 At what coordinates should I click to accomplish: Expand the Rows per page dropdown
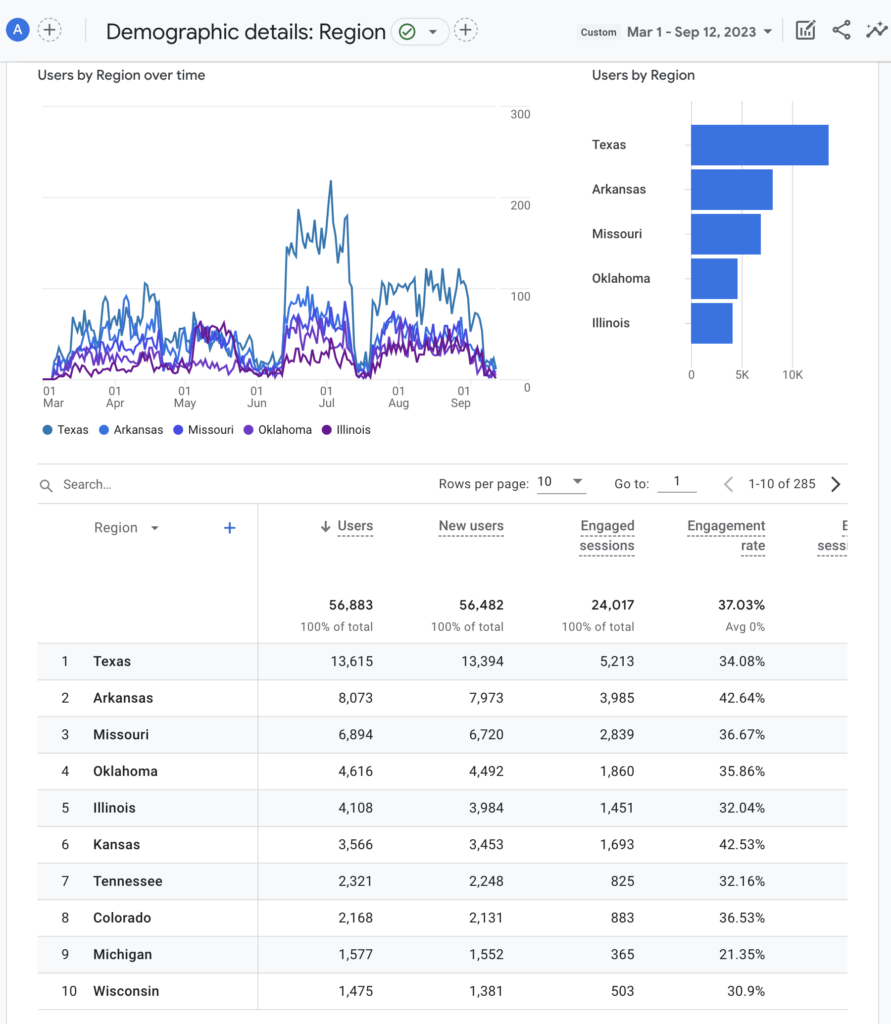[x=561, y=483]
